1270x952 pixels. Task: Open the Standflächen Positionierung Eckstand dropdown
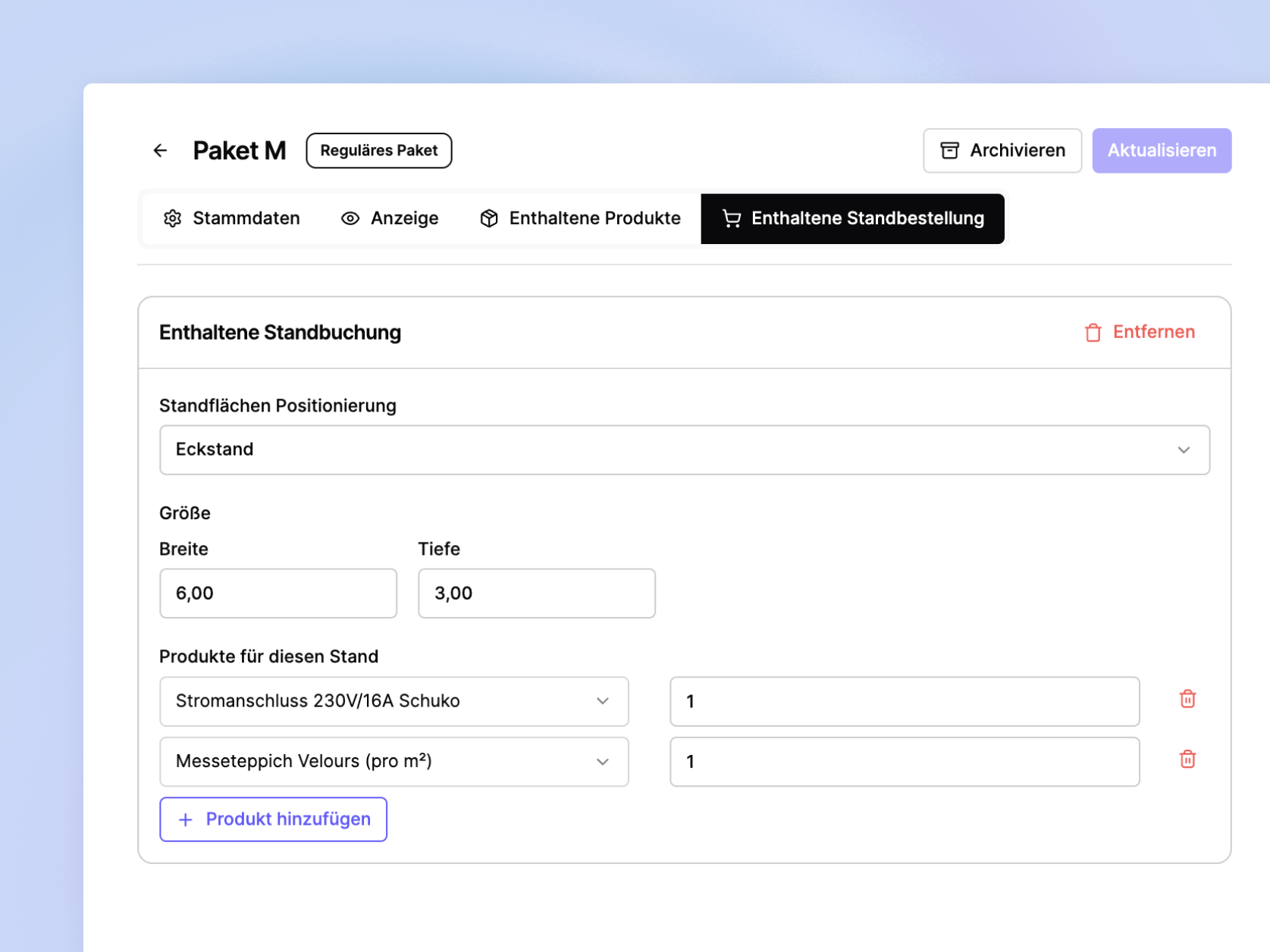coord(685,450)
